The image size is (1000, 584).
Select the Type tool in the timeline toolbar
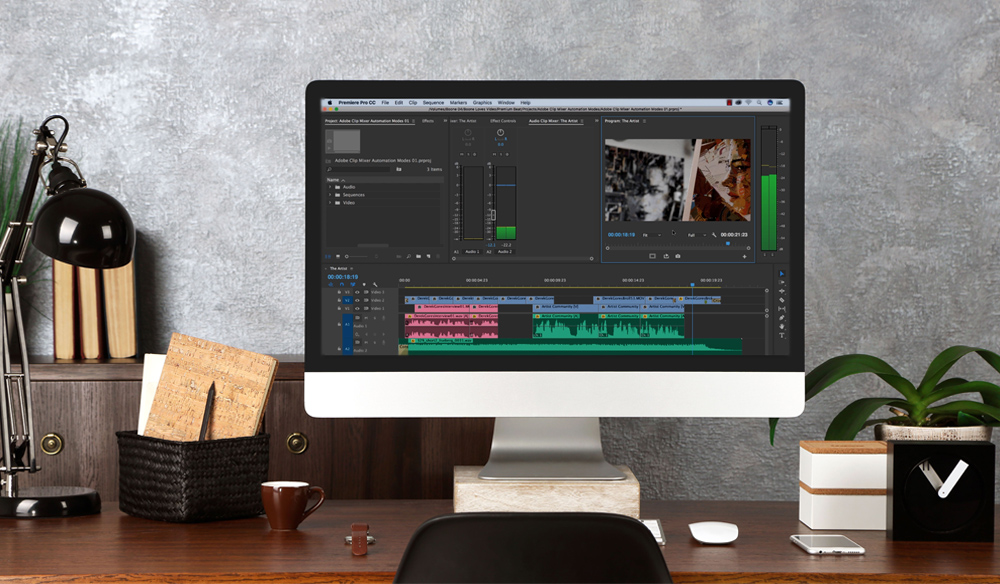point(782,335)
